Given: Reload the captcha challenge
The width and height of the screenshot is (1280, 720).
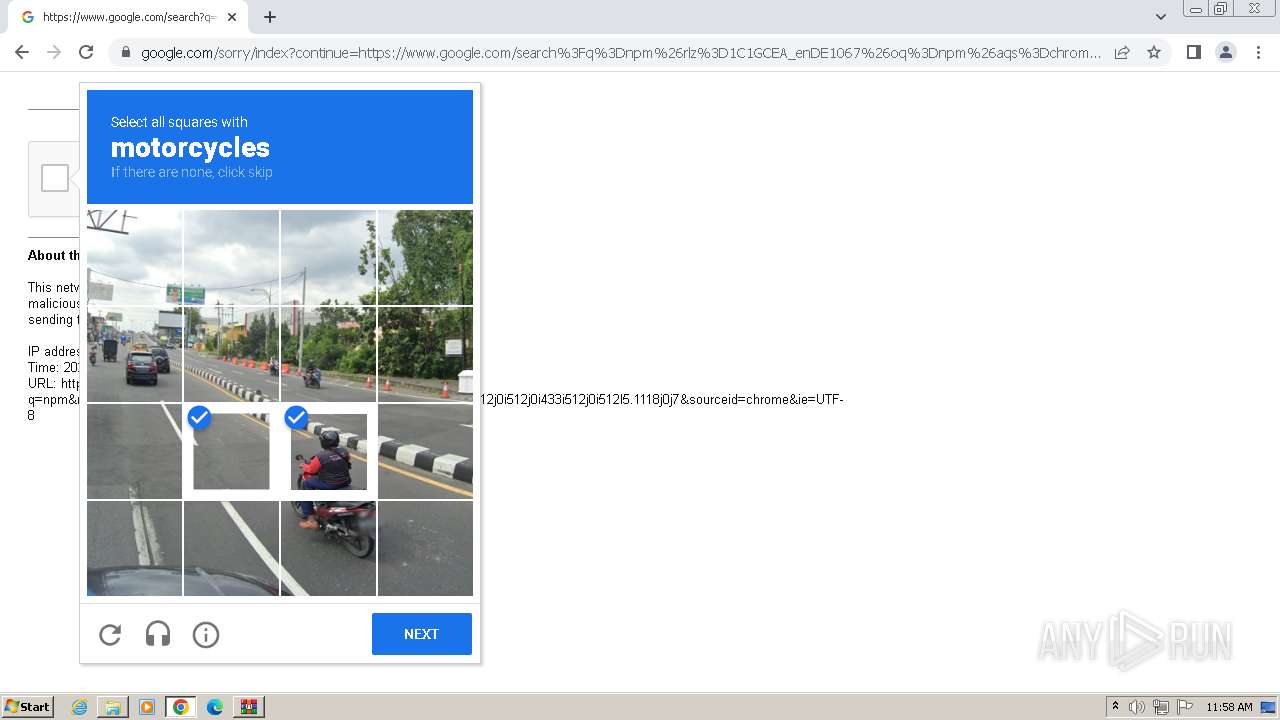Looking at the screenshot, I should [110, 634].
